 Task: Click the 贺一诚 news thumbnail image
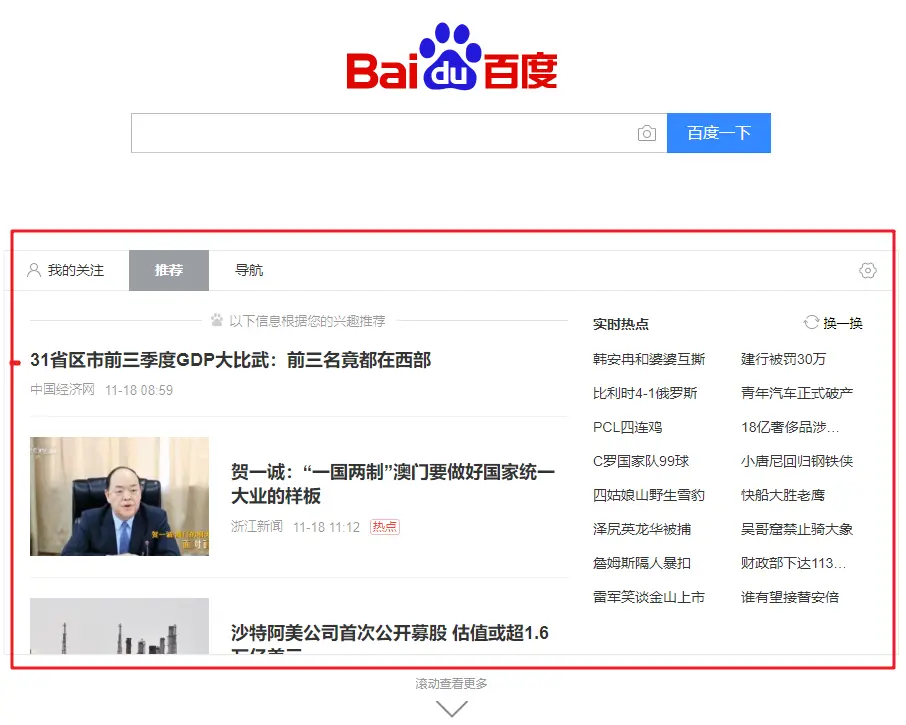tap(120, 496)
